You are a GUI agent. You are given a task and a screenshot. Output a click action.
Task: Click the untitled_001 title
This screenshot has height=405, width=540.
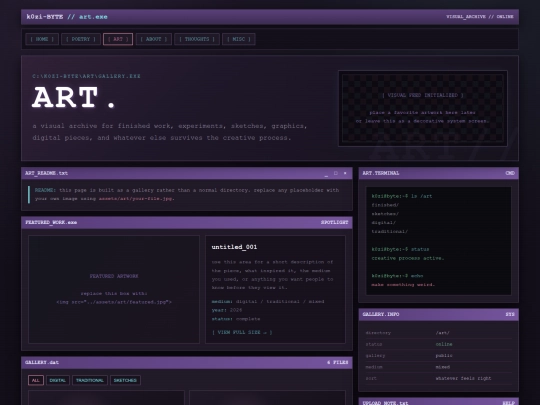pos(235,247)
